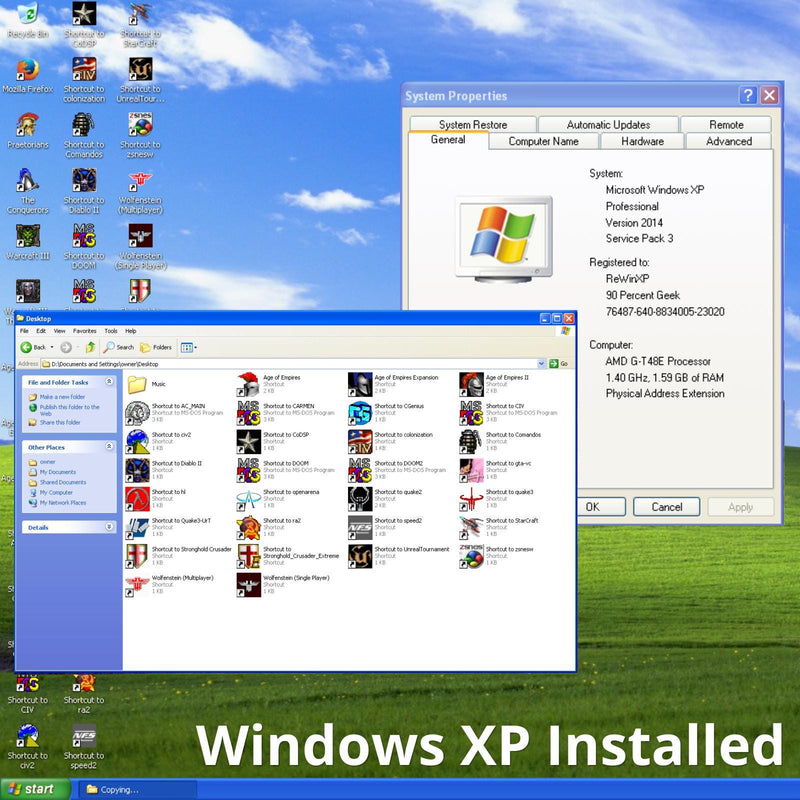Switch to the Remote tab
Image resolution: width=800 pixels, height=800 pixels.
click(x=726, y=124)
